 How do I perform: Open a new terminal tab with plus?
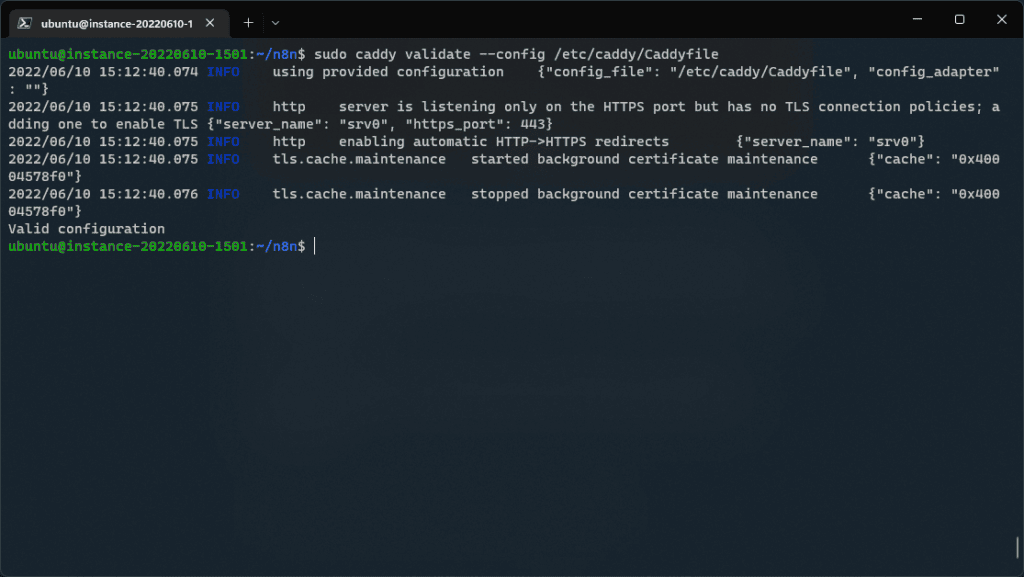(x=248, y=22)
